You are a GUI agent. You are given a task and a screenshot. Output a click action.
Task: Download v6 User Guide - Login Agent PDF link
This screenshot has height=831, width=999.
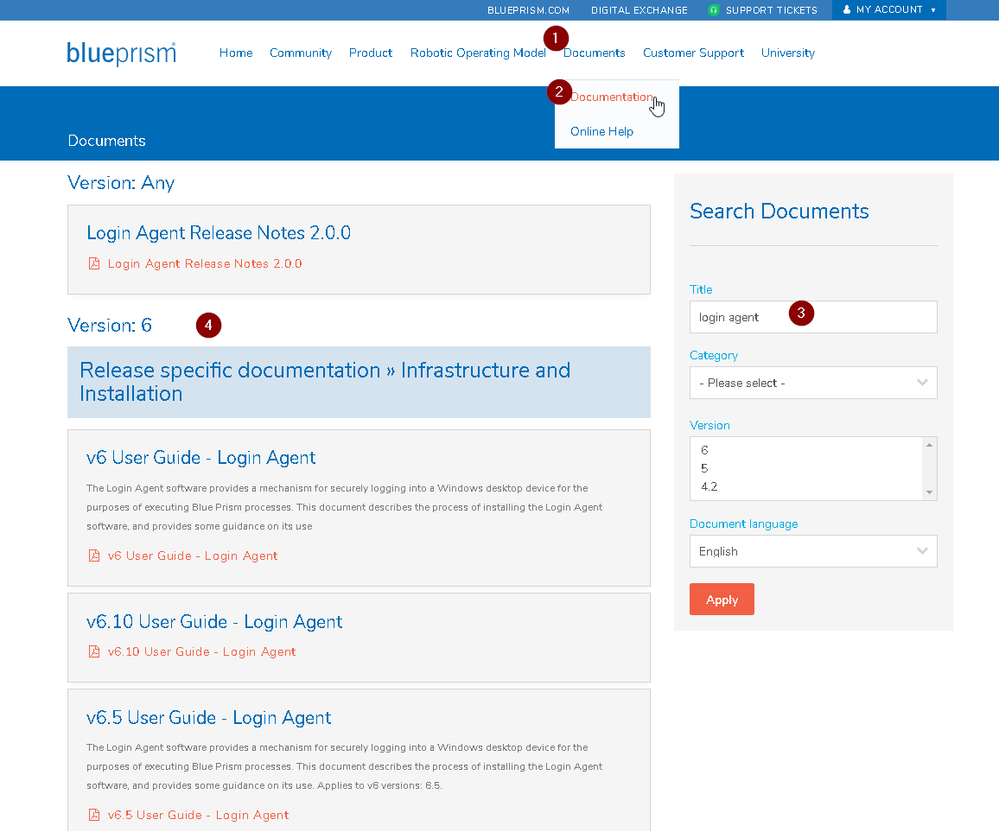(193, 556)
